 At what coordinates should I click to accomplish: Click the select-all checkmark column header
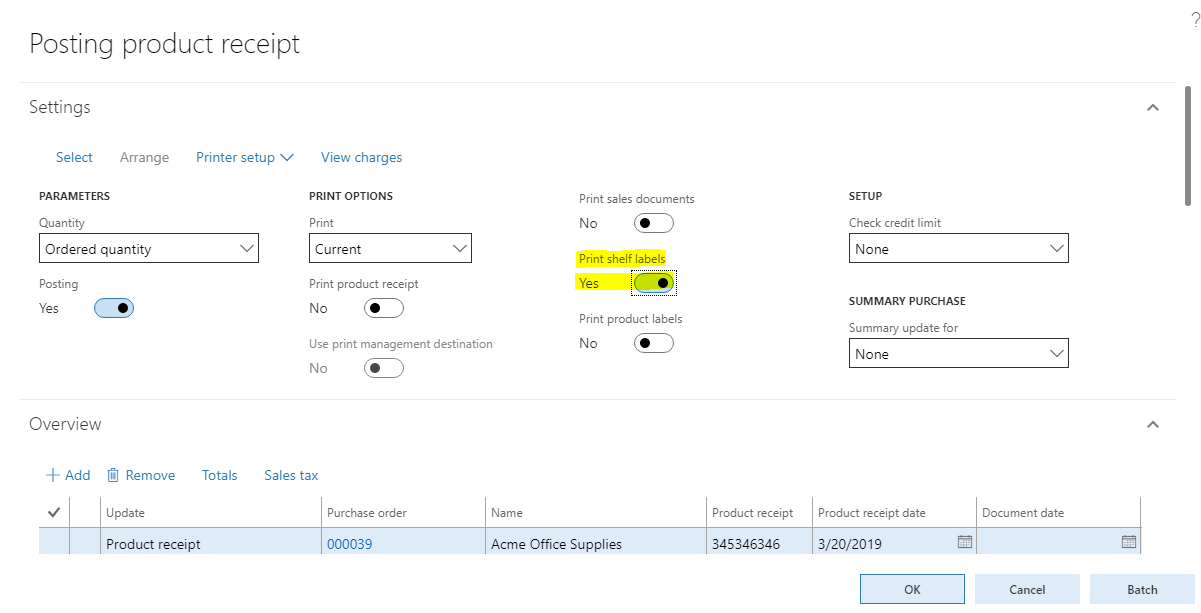[x=54, y=512]
